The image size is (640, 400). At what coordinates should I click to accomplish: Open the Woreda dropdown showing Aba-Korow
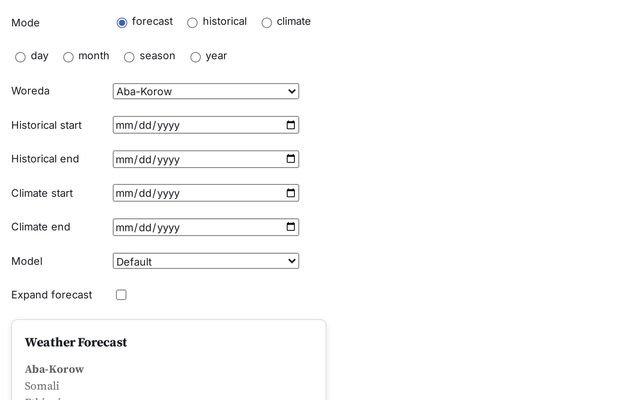point(205,91)
